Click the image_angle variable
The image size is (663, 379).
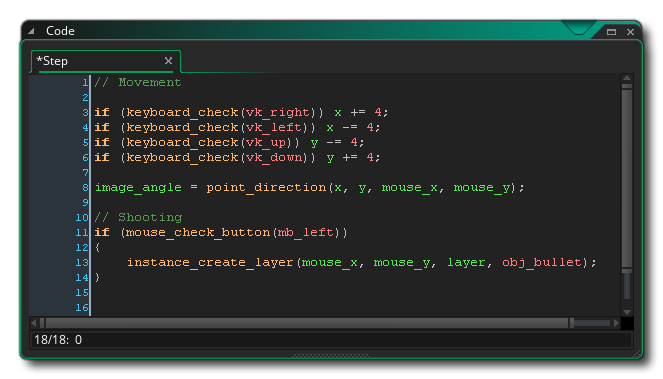pyautogui.click(x=138, y=188)
